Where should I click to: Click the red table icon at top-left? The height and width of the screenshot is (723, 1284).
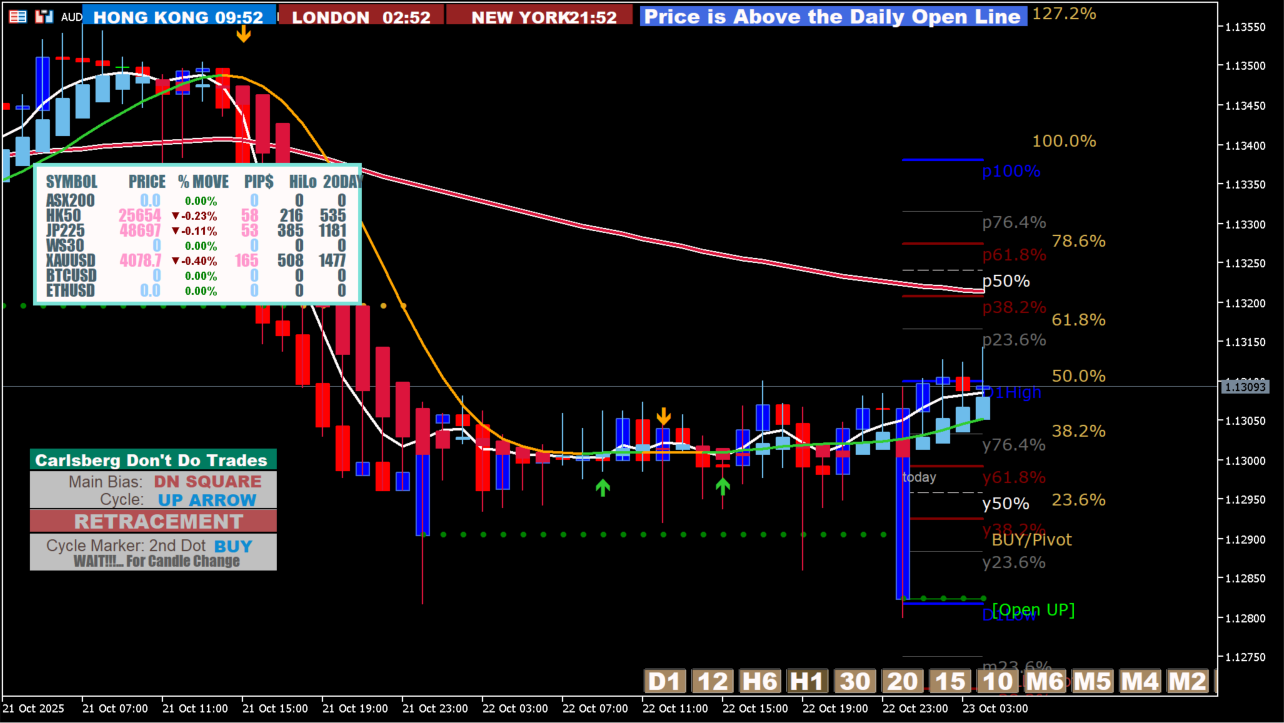(18, 16)
